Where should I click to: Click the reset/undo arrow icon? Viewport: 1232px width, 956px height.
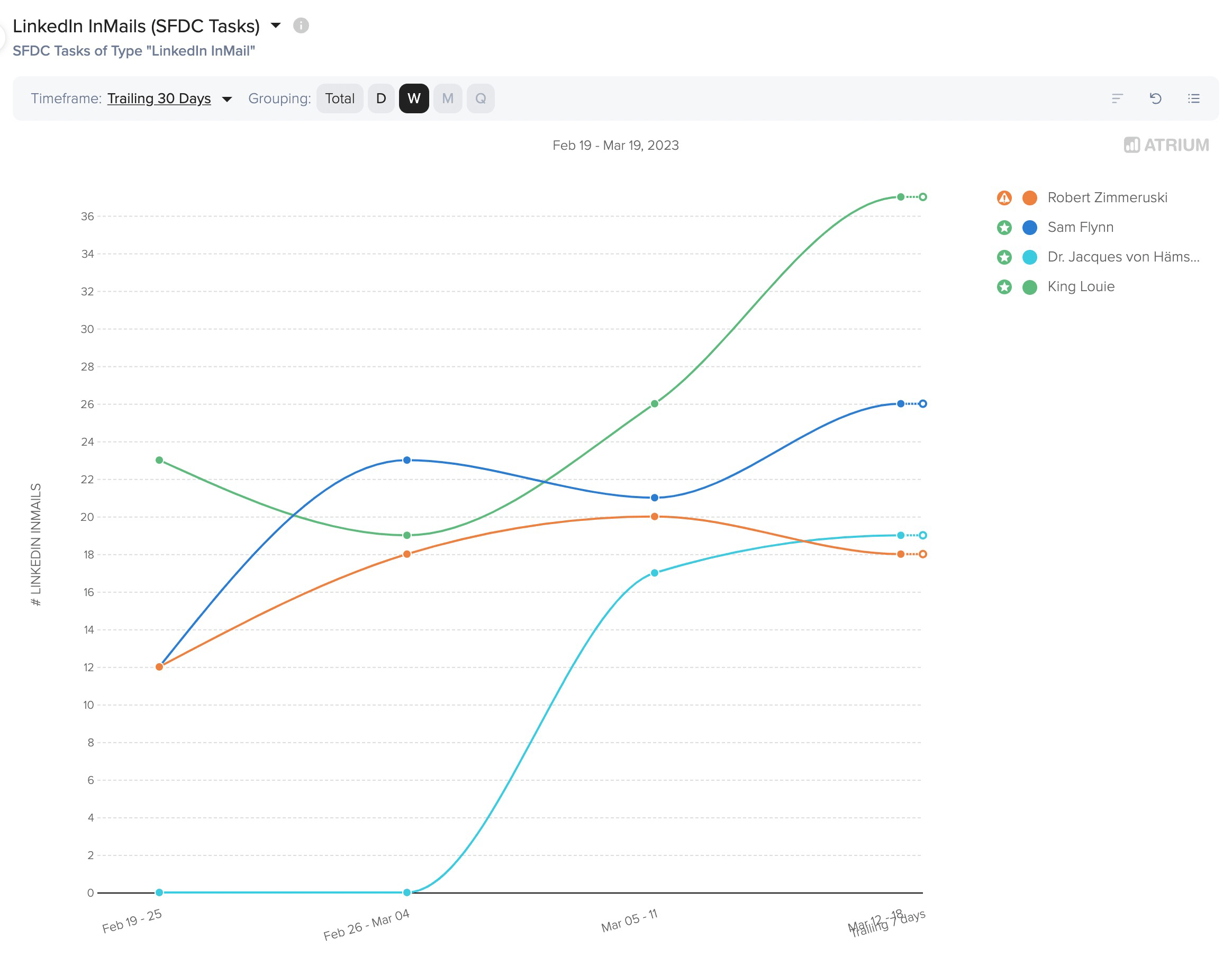pos(1155,99)
